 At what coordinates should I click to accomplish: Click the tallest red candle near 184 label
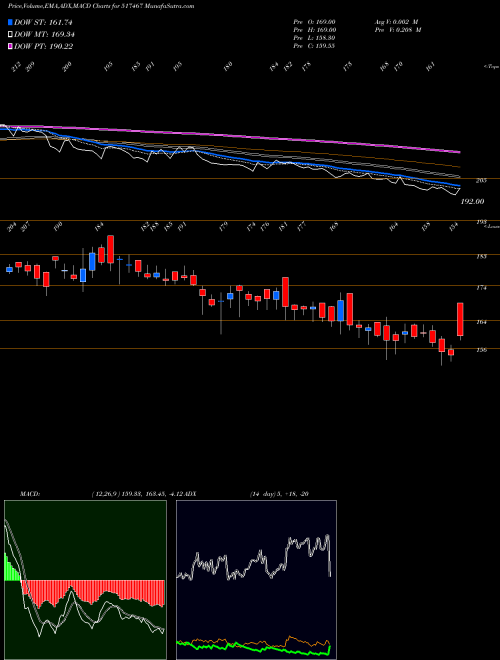click(111, 249)
